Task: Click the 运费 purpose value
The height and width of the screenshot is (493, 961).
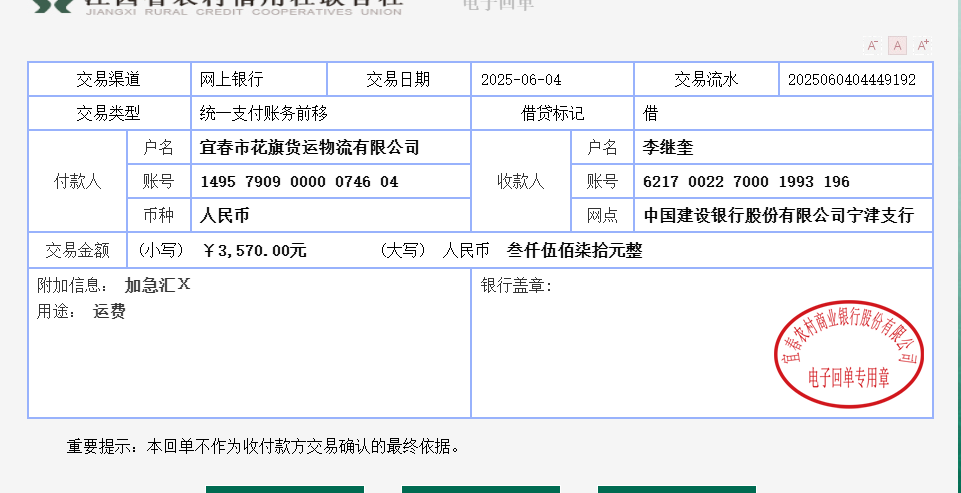Action: 109,311
